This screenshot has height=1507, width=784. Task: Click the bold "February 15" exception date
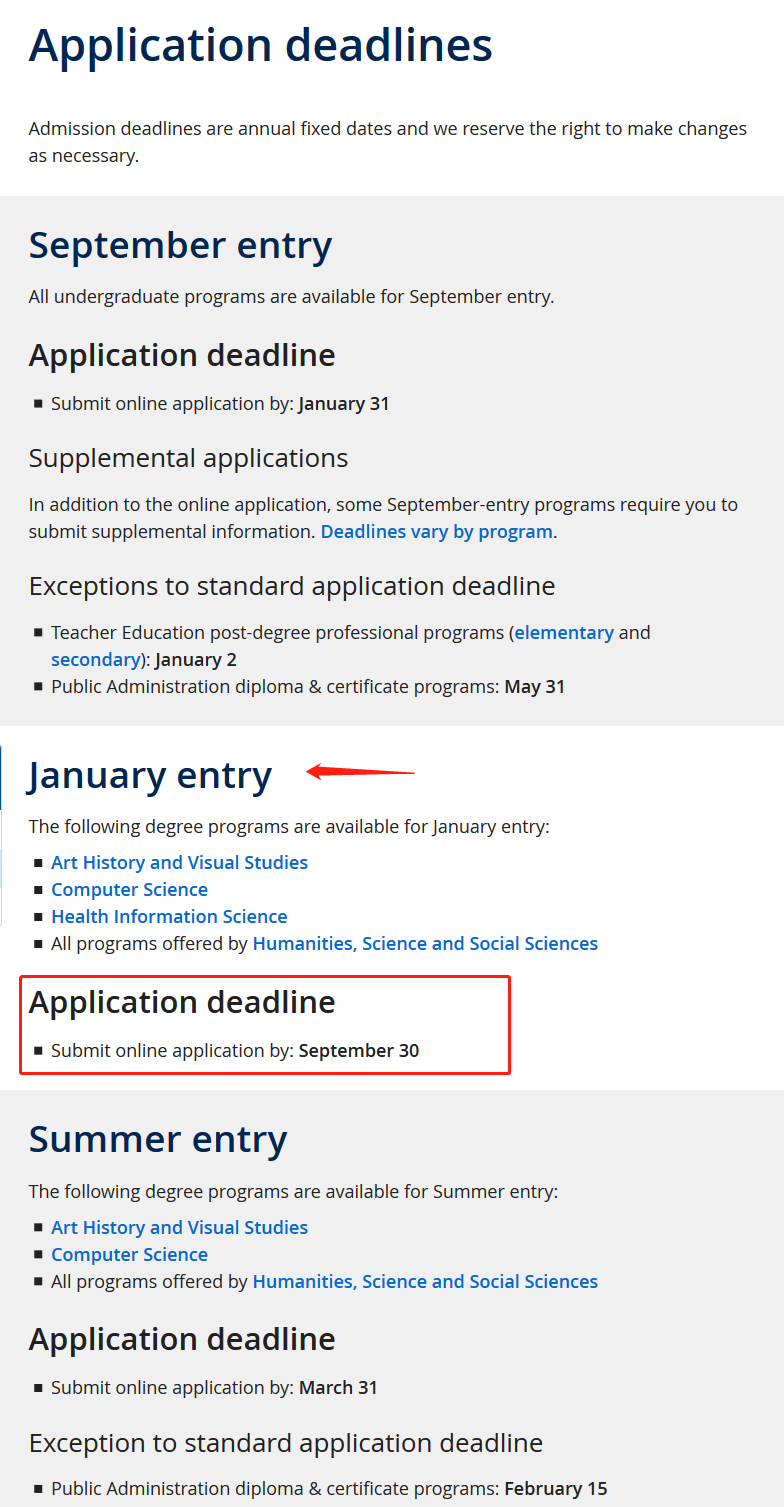tap(555, 1489)
